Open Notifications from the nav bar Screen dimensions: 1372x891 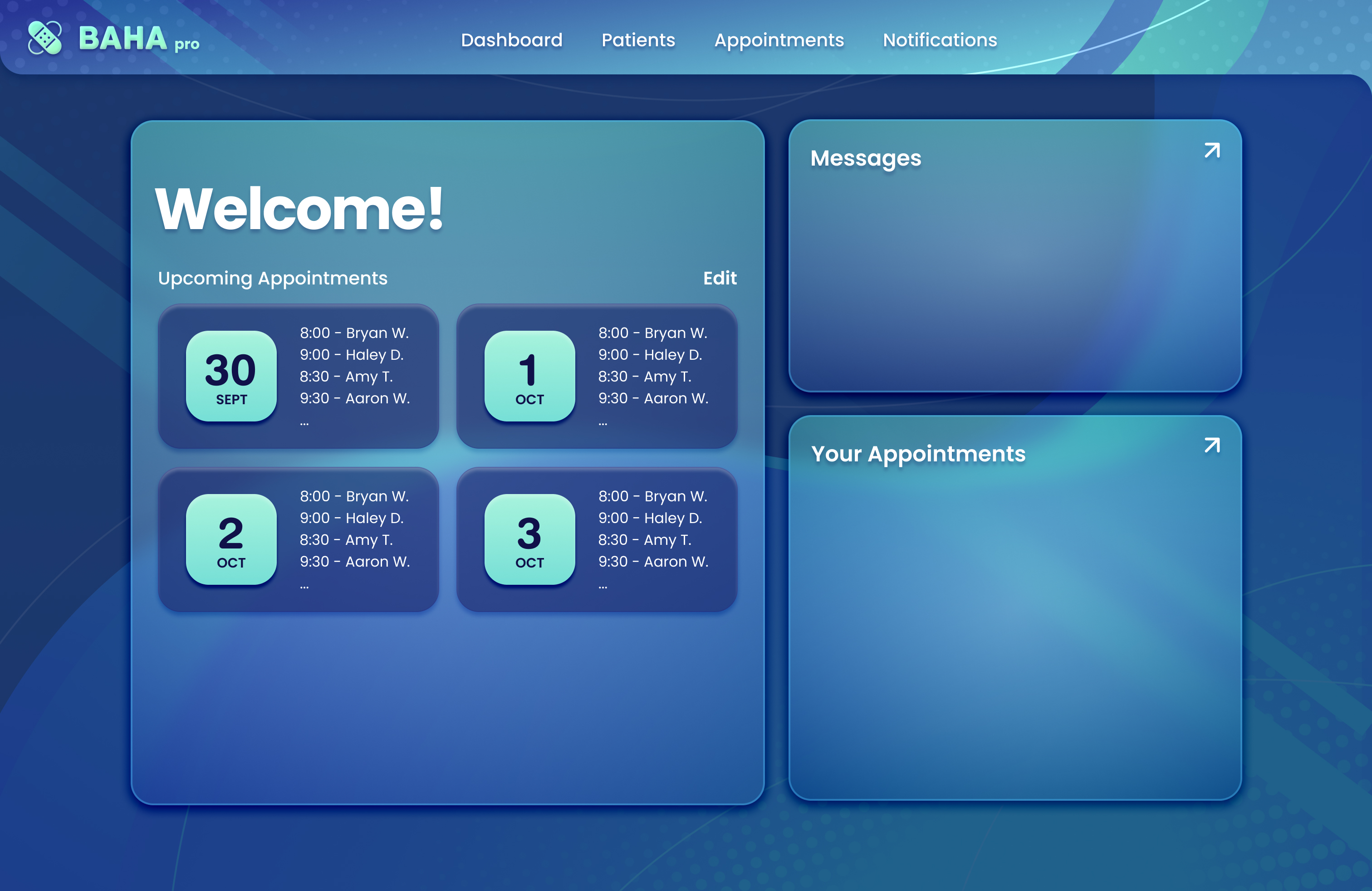(x=940, y=40)
